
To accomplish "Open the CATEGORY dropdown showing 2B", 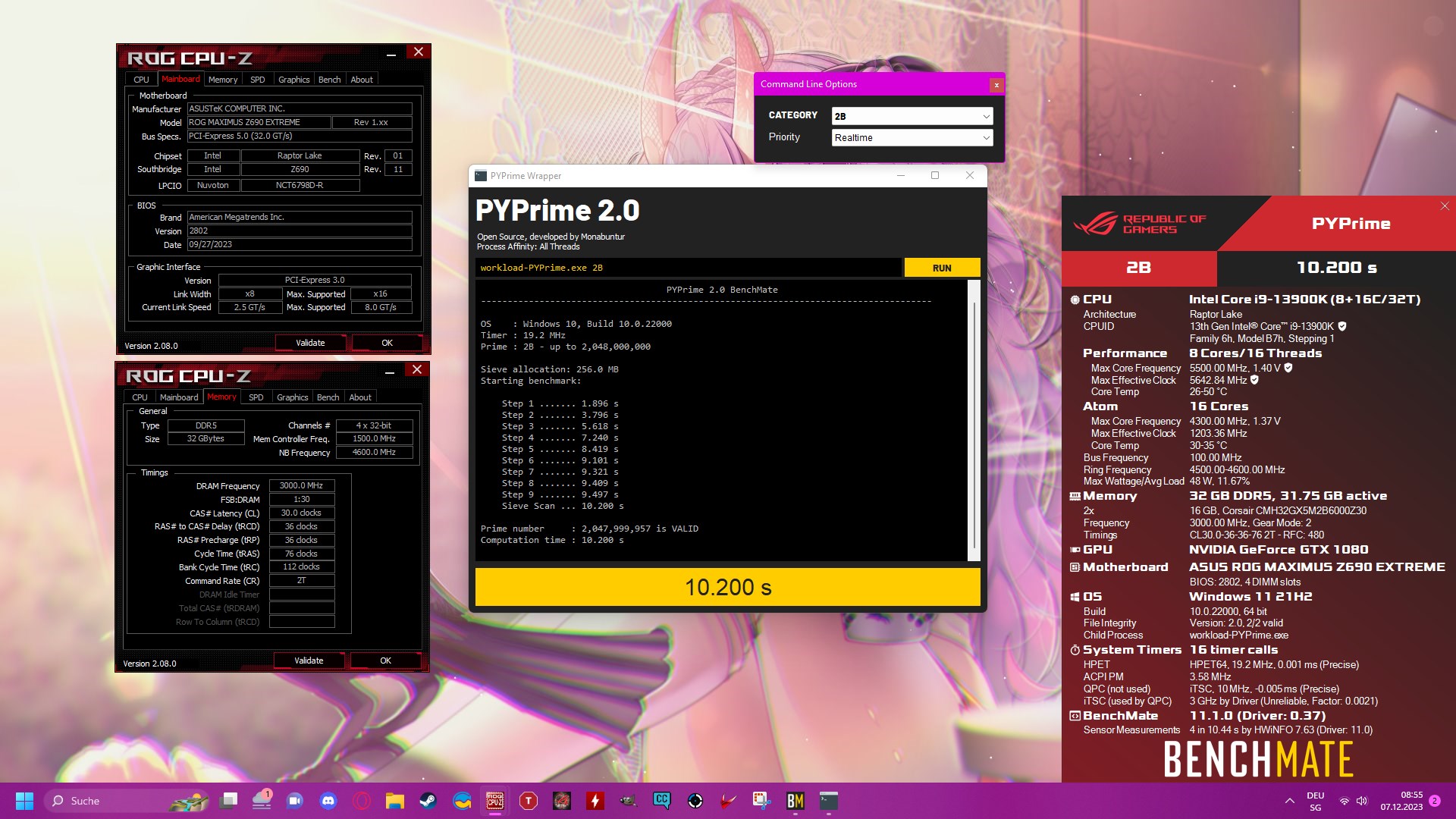I will [x=912, y=116].
